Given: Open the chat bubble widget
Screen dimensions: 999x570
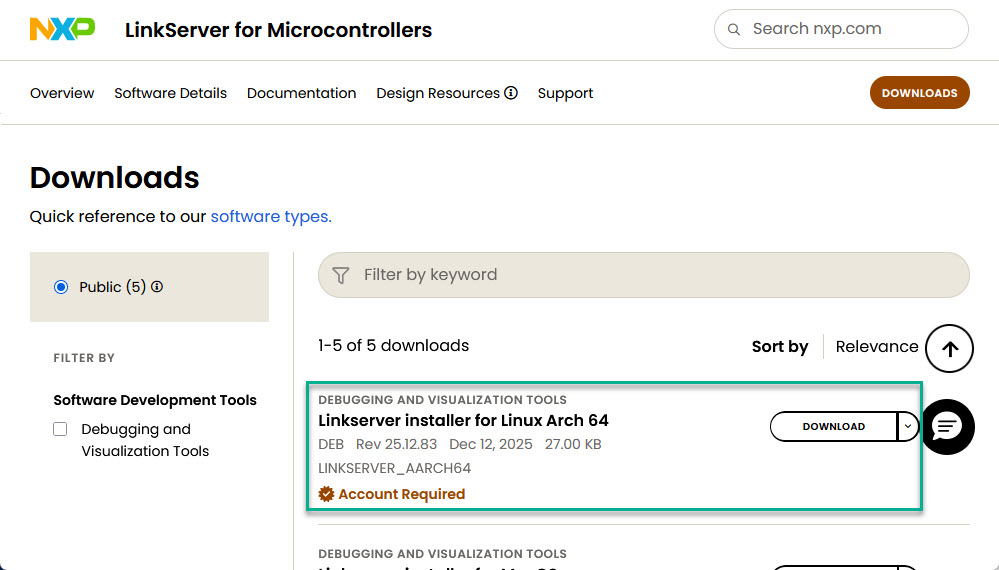Looking at the screenshot, I should click(x=946, y=427).
